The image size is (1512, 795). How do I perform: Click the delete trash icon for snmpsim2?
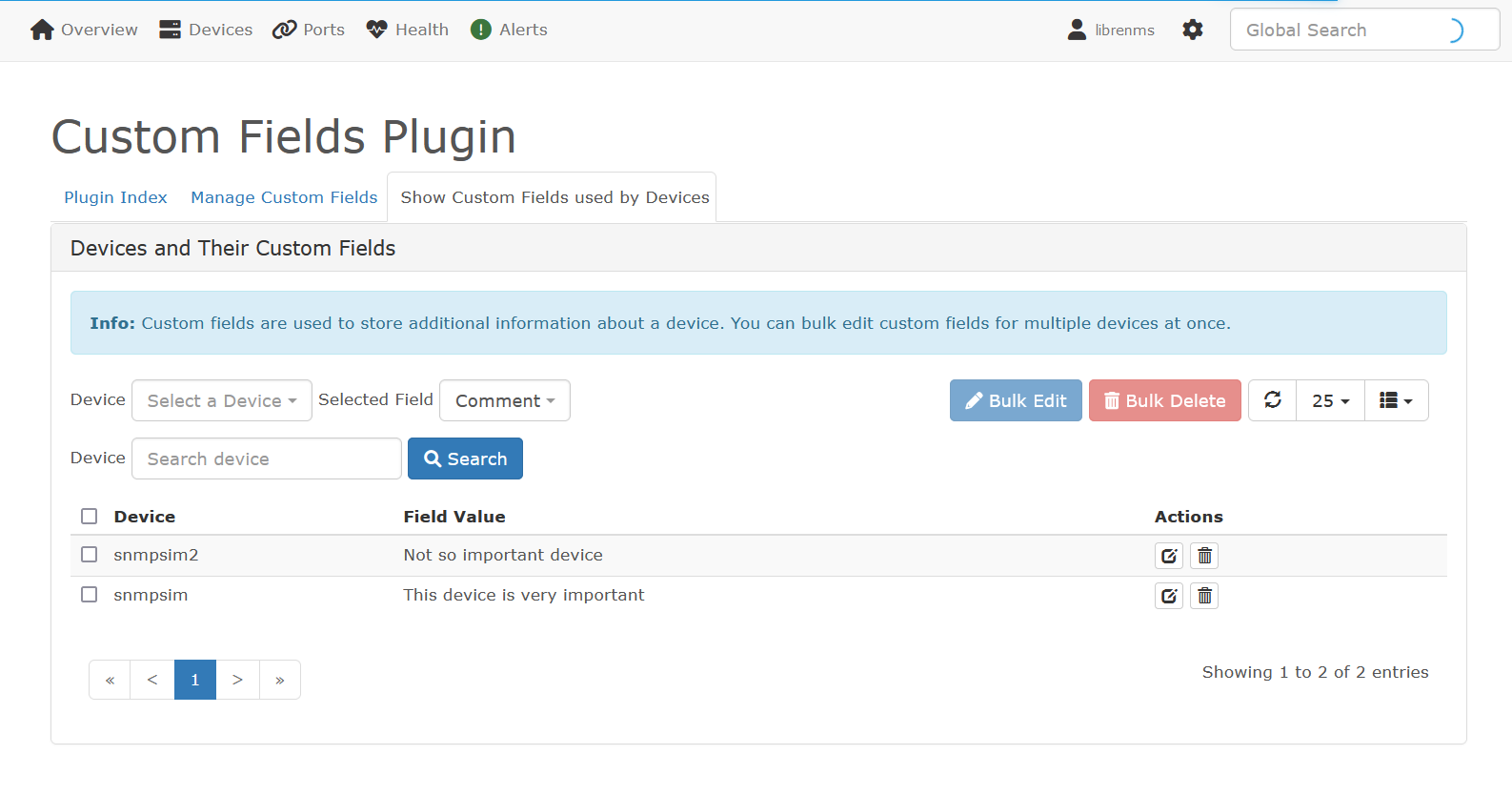1204,556
